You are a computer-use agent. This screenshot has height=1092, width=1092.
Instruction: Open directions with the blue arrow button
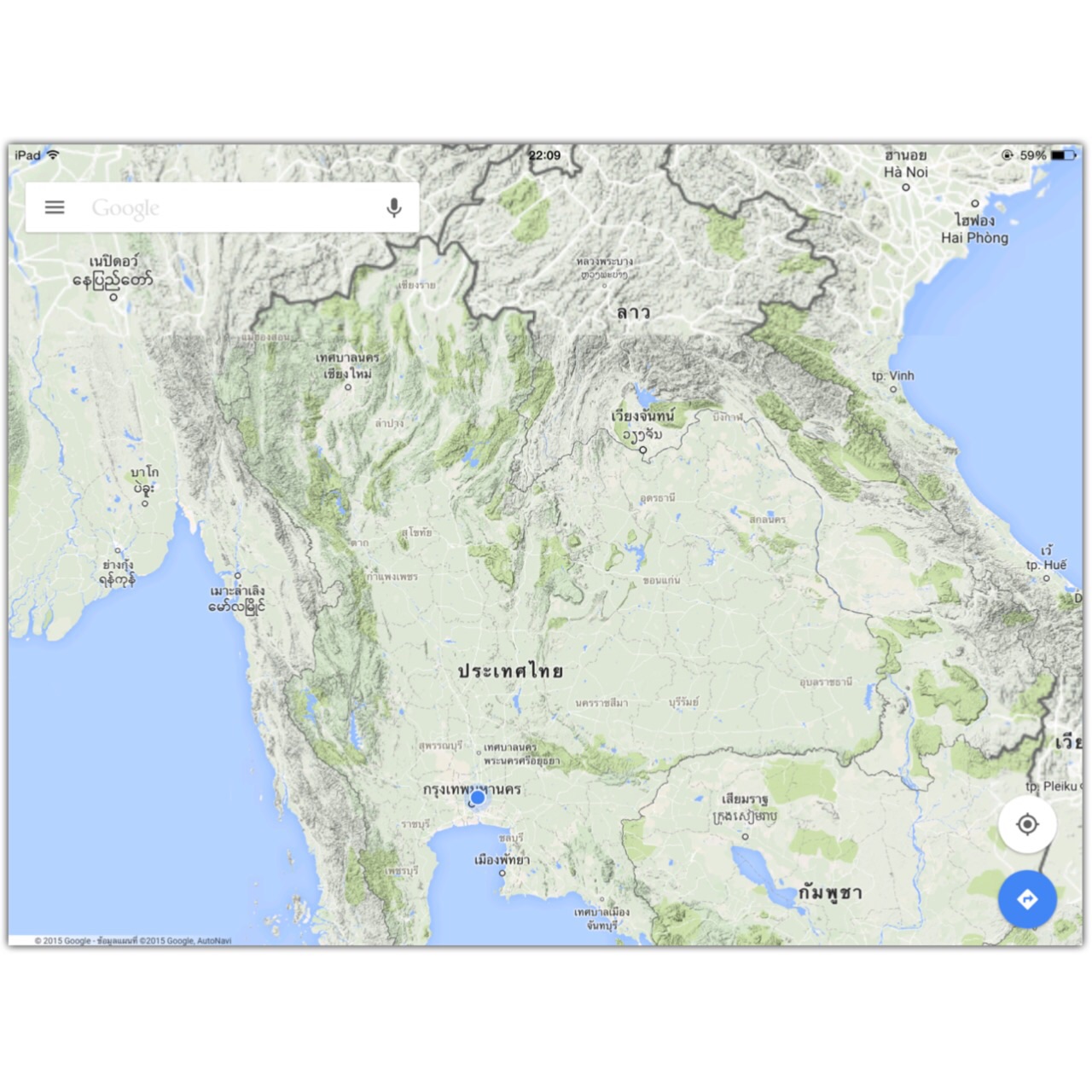pos(1027,899)
